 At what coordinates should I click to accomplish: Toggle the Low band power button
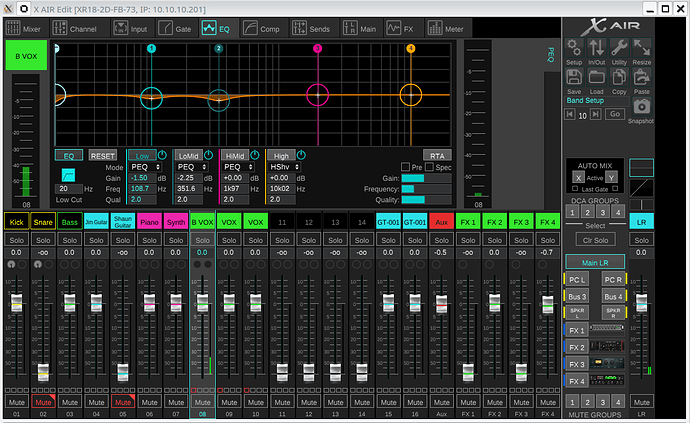click(162, 155)
